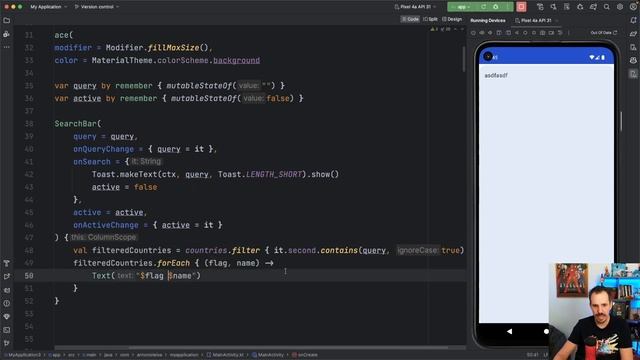Select Running Devices panel title
Image resolution: width=640 pixels, height=360 pixels.
pos(488,20)
